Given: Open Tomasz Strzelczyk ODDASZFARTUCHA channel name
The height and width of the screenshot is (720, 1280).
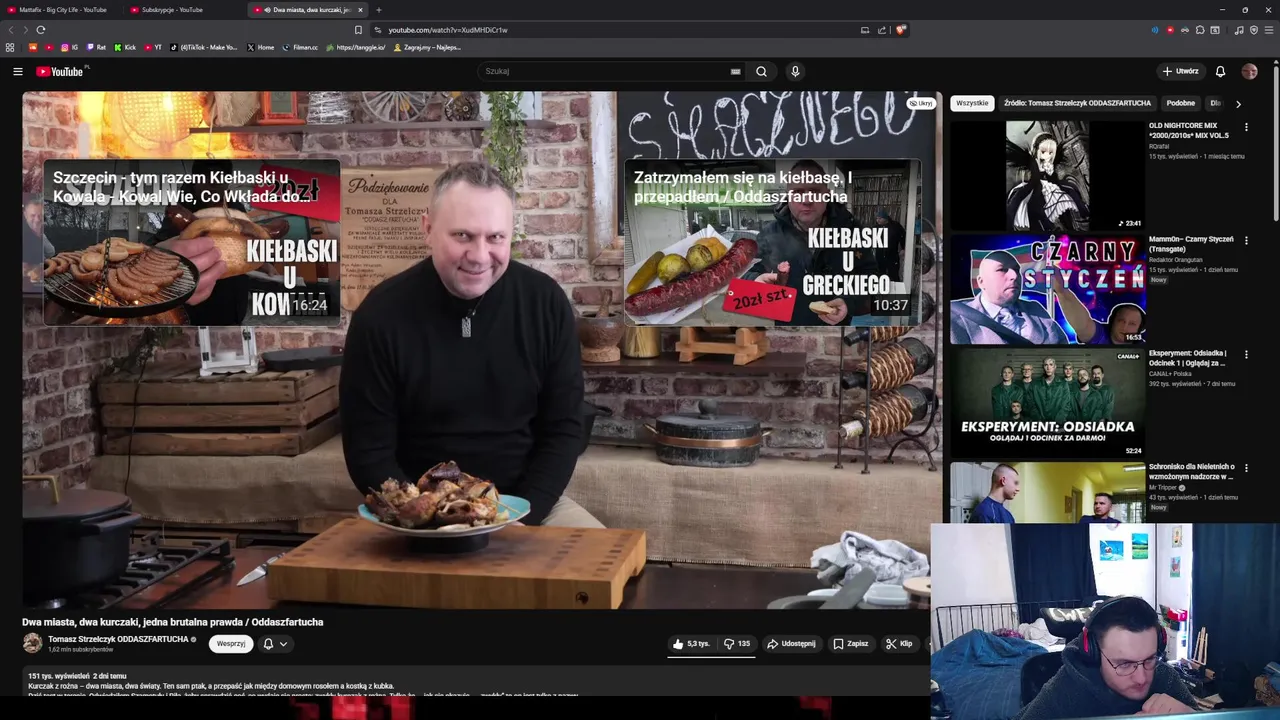Looking at the screenshot, I should coord(118,639).
